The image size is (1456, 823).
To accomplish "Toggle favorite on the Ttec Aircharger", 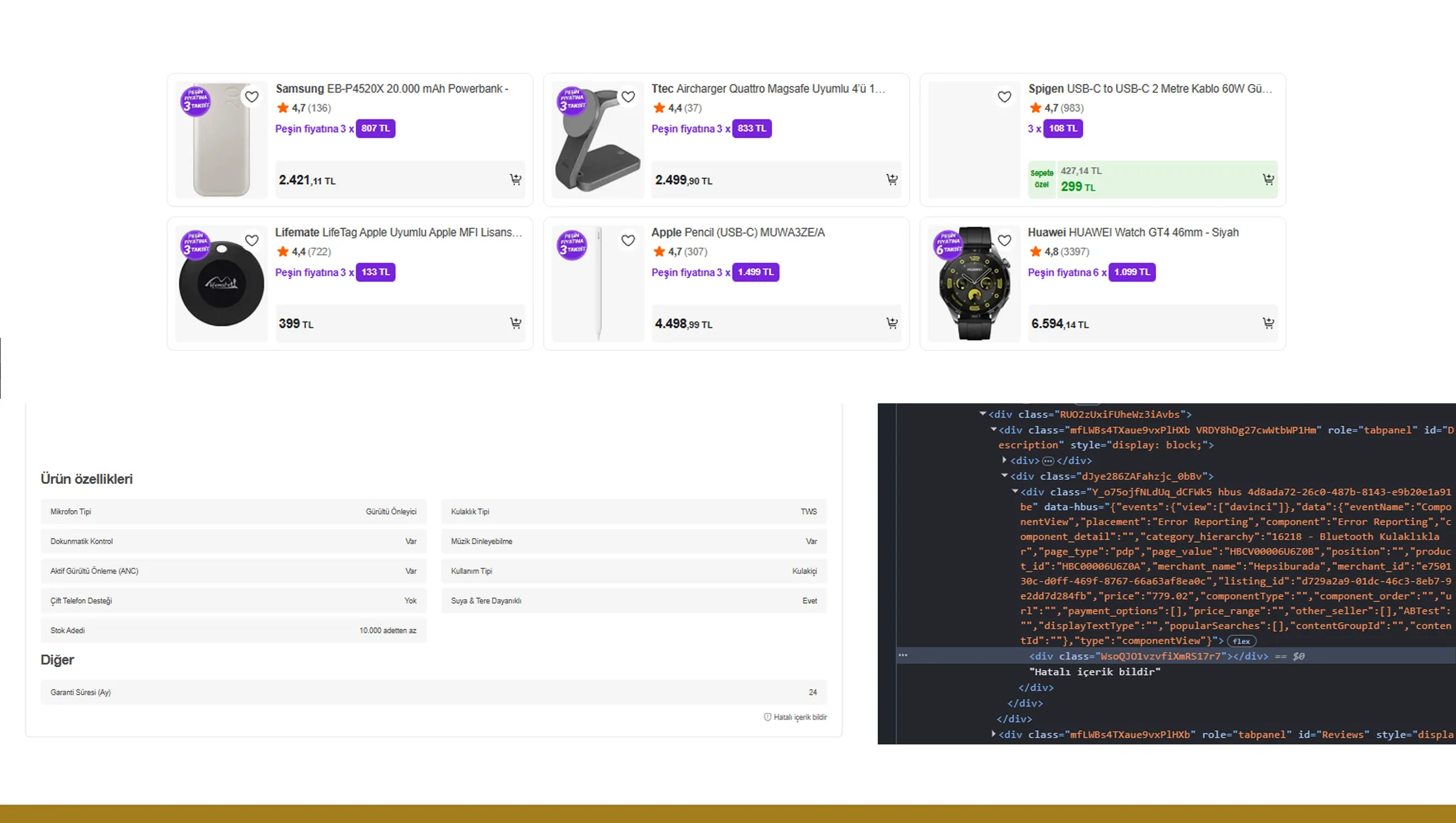I will tap(628, 96).
